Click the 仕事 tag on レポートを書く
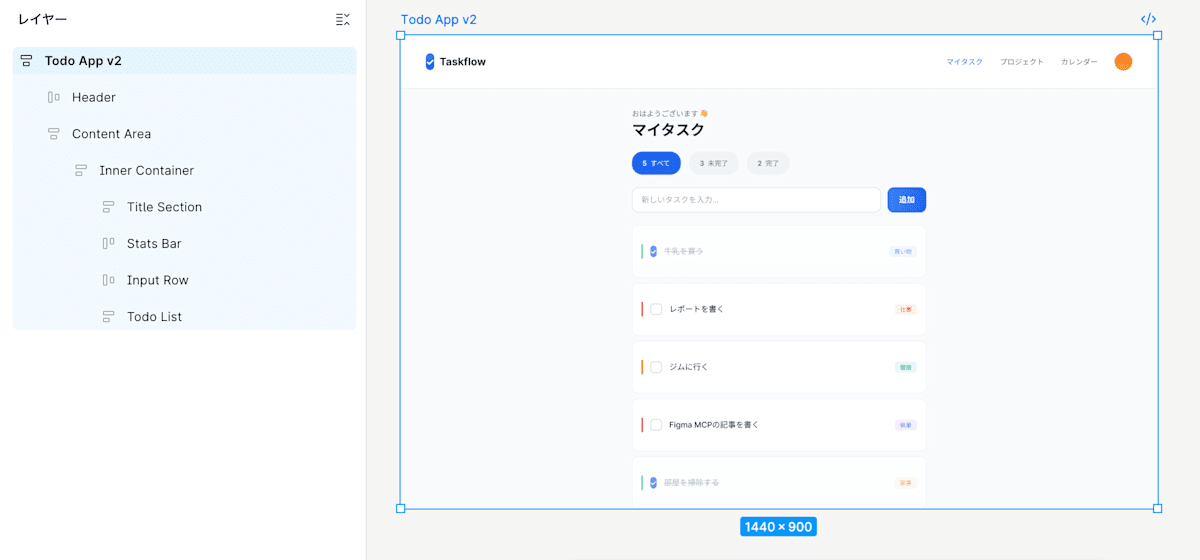 pyautogui.click(x=905, y=309)
